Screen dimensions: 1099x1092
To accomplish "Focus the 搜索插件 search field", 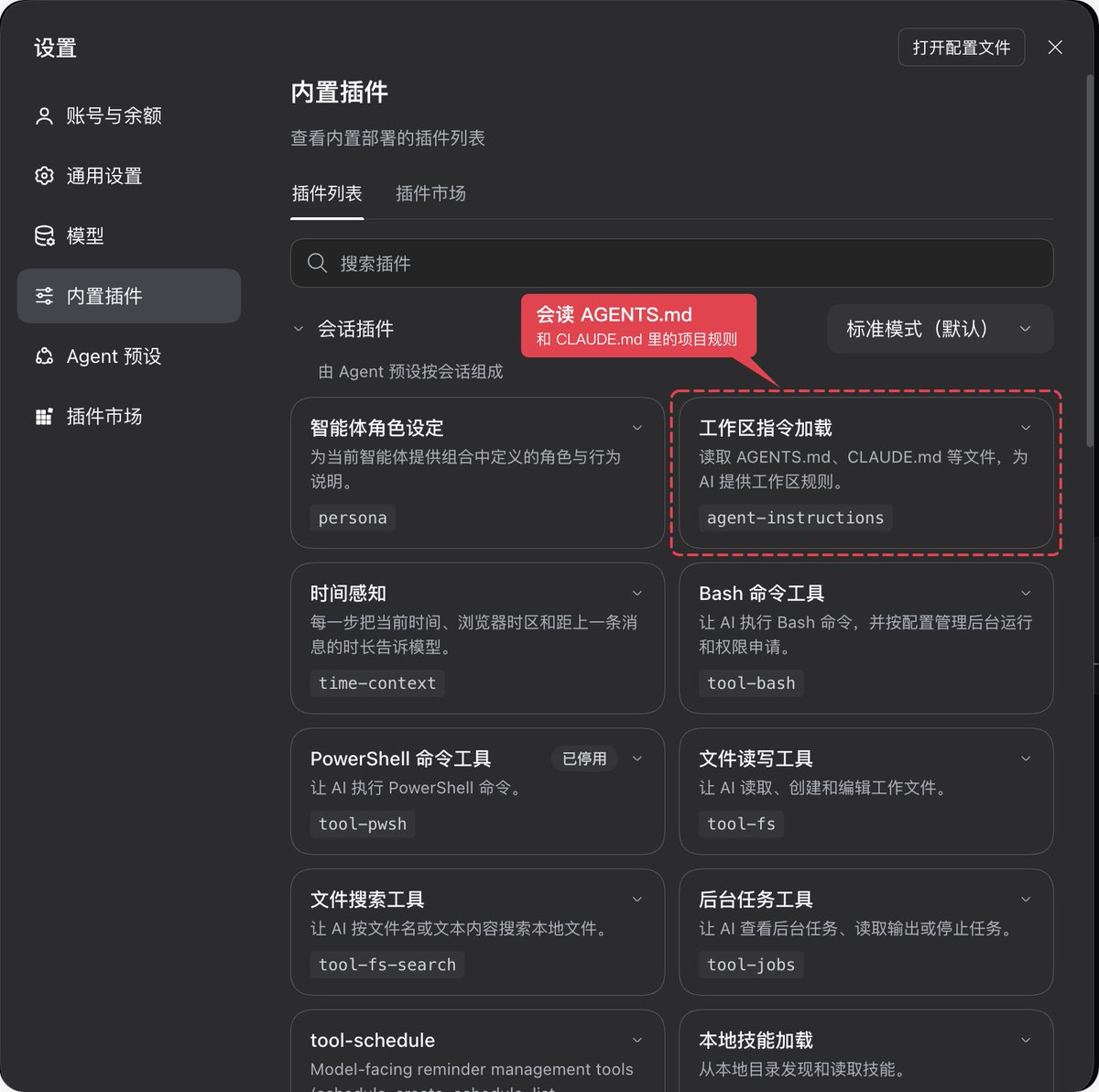I will pyautogui.click(x=671, y=263).
